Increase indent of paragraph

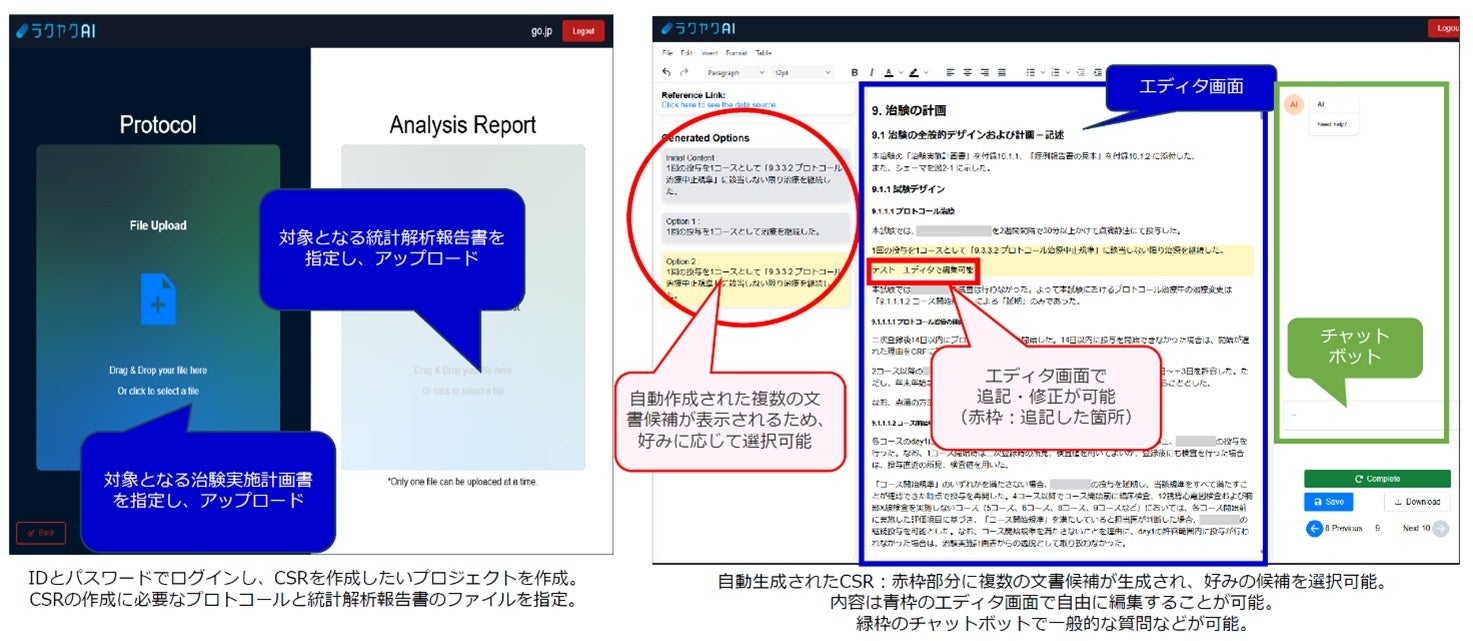click(1099, 72)
